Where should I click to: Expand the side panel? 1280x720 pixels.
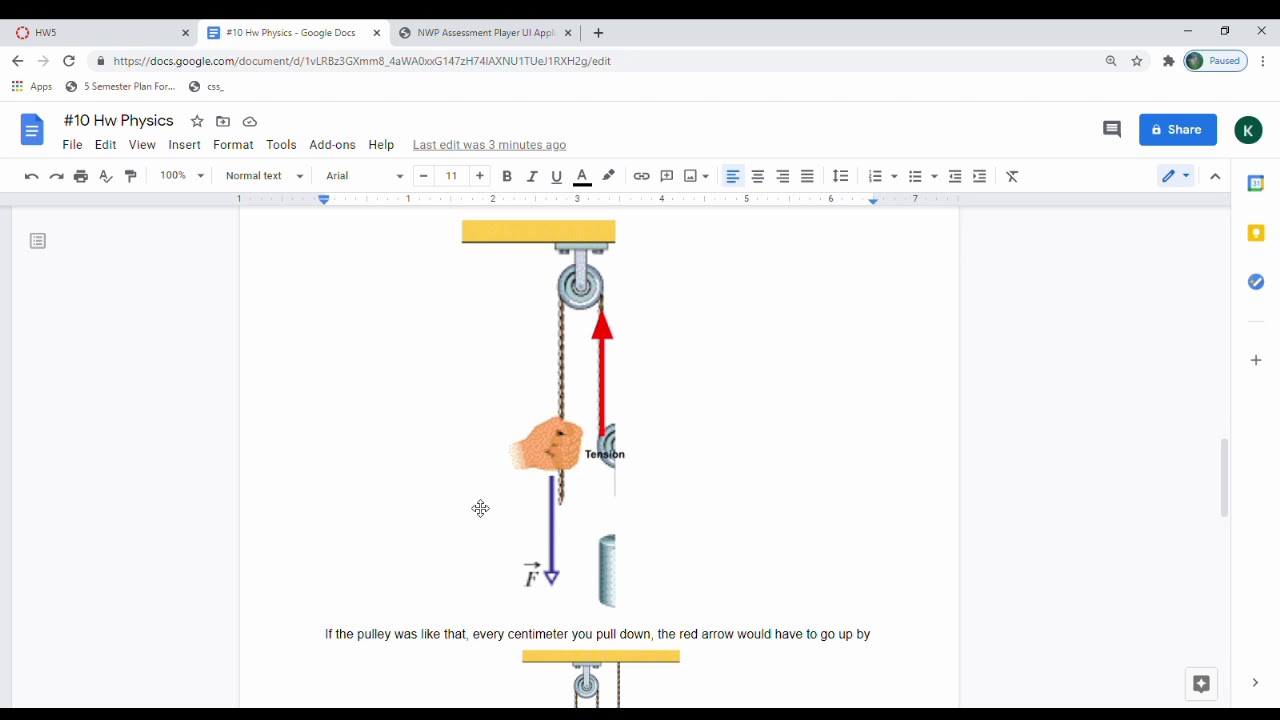[1255, 683]
